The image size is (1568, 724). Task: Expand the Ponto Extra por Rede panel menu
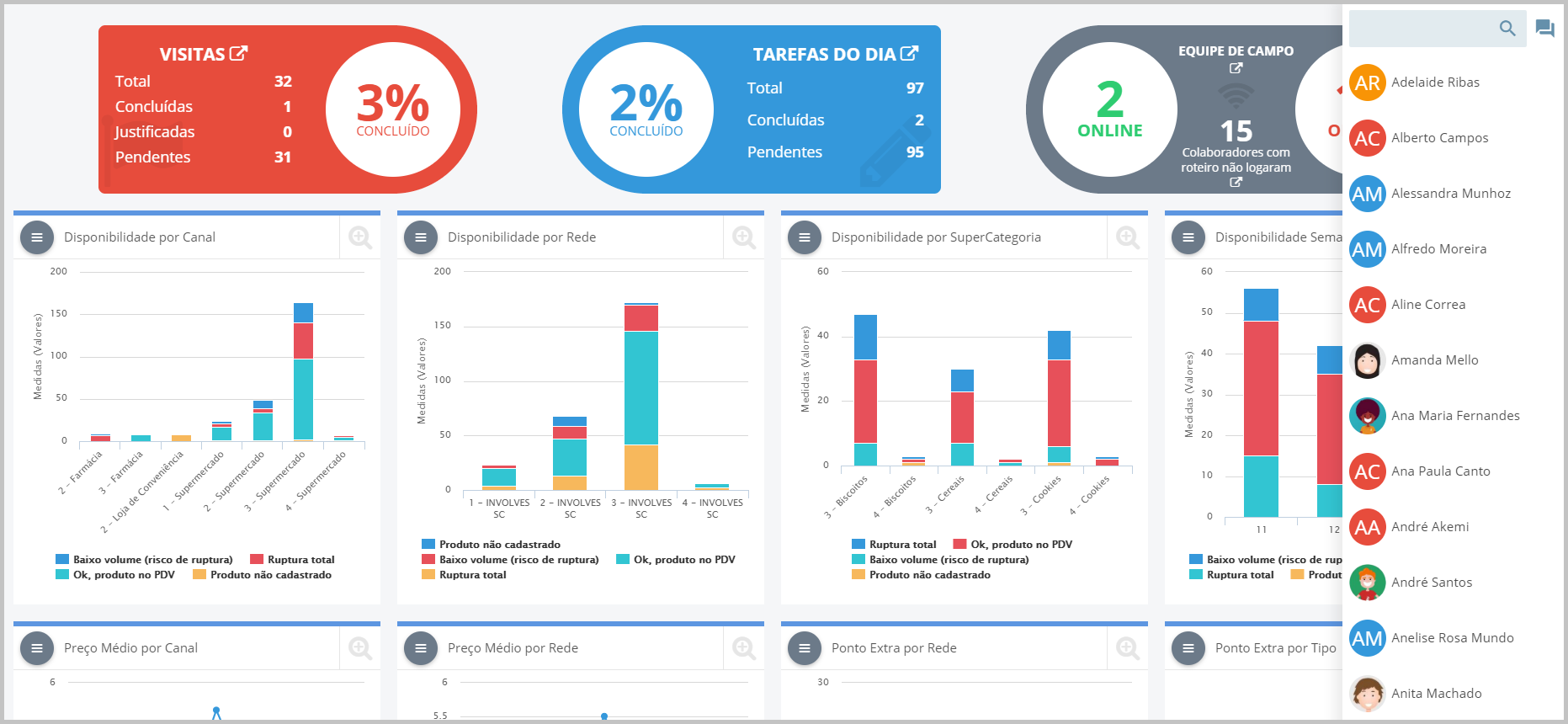click(x=805, y=648)
